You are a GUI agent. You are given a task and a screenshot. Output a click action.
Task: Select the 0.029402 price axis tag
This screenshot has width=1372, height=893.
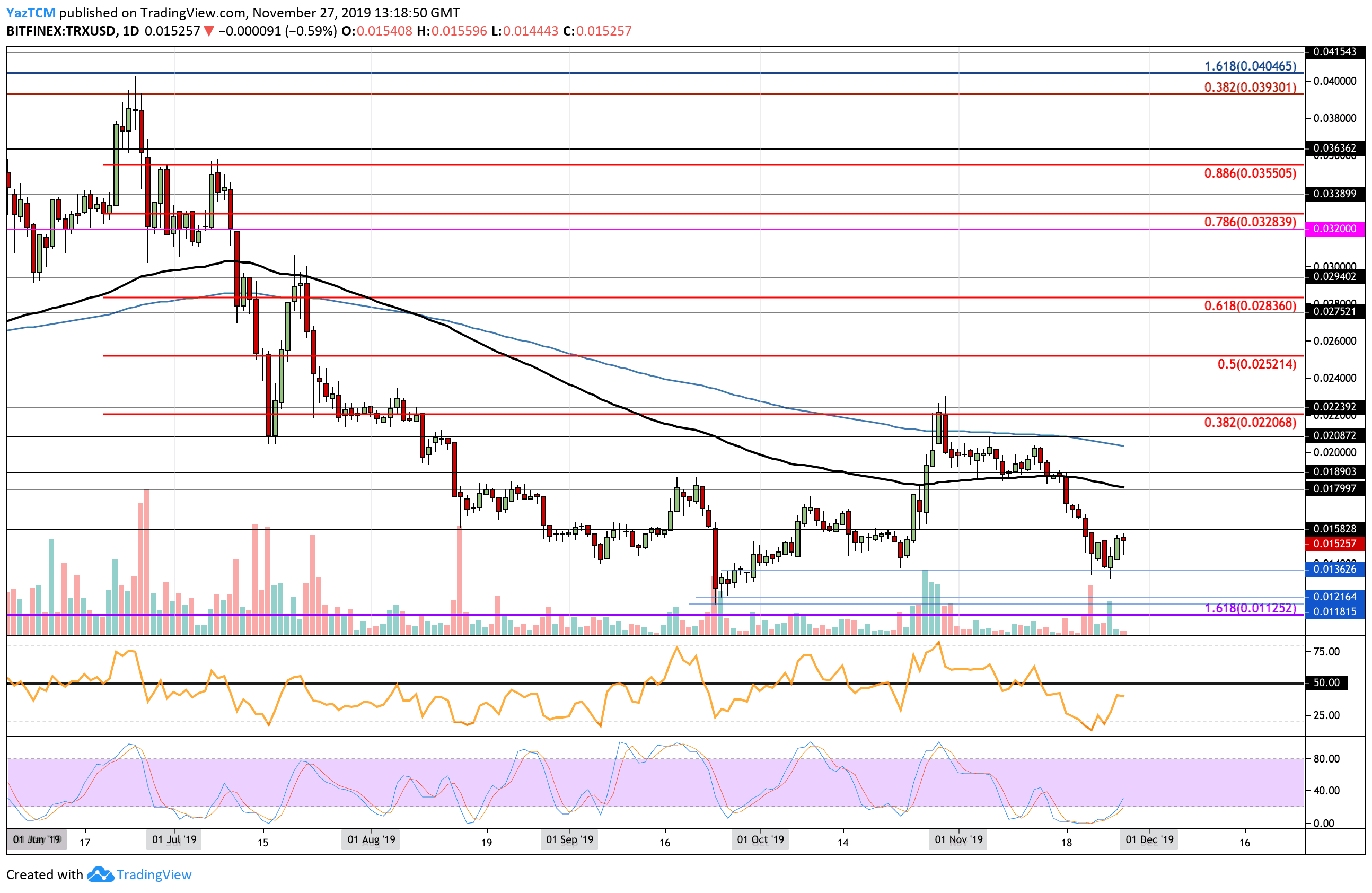(1335, 277)
